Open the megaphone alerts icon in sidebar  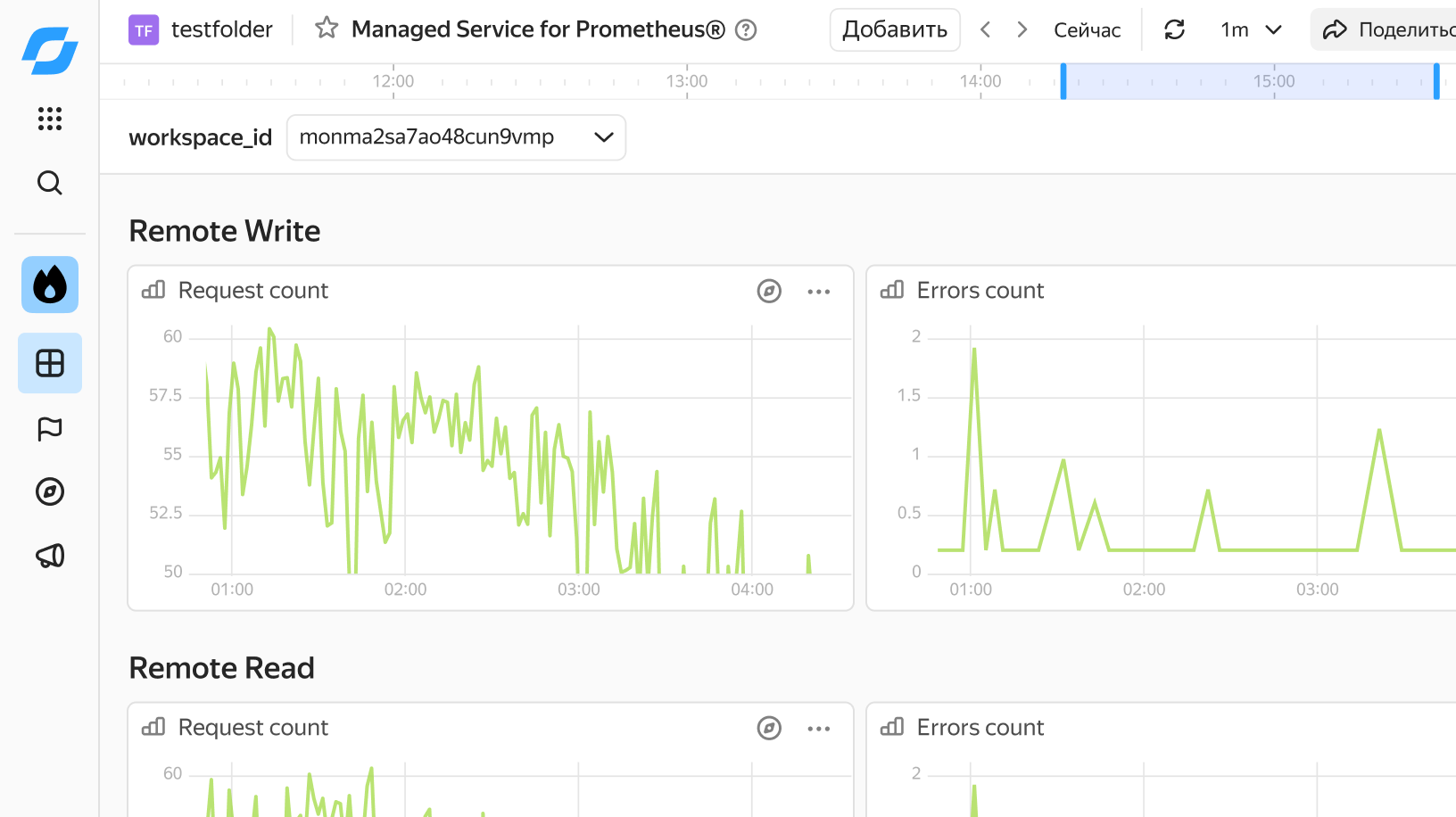point(50,556)
